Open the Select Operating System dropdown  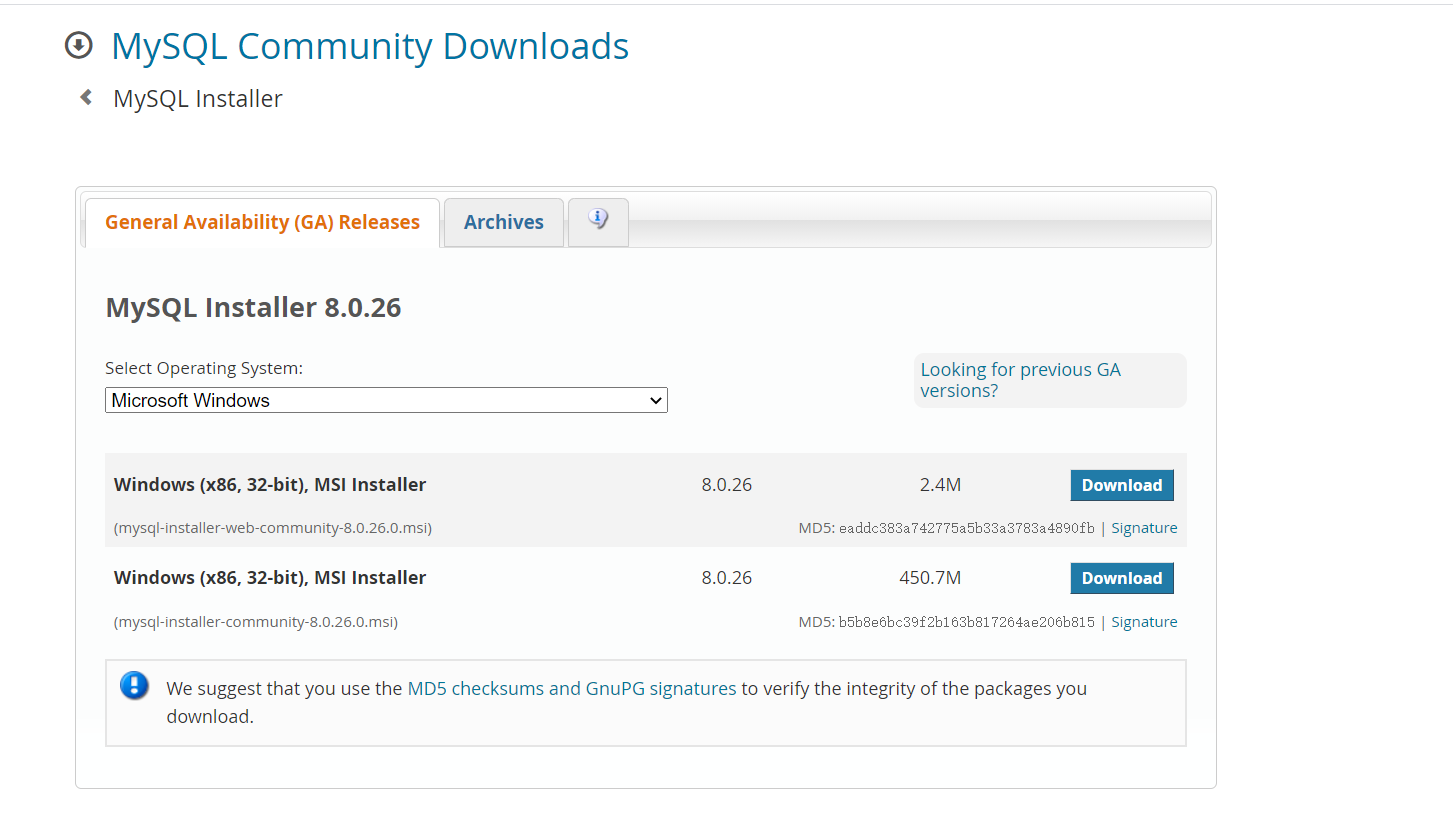[386, 400]
